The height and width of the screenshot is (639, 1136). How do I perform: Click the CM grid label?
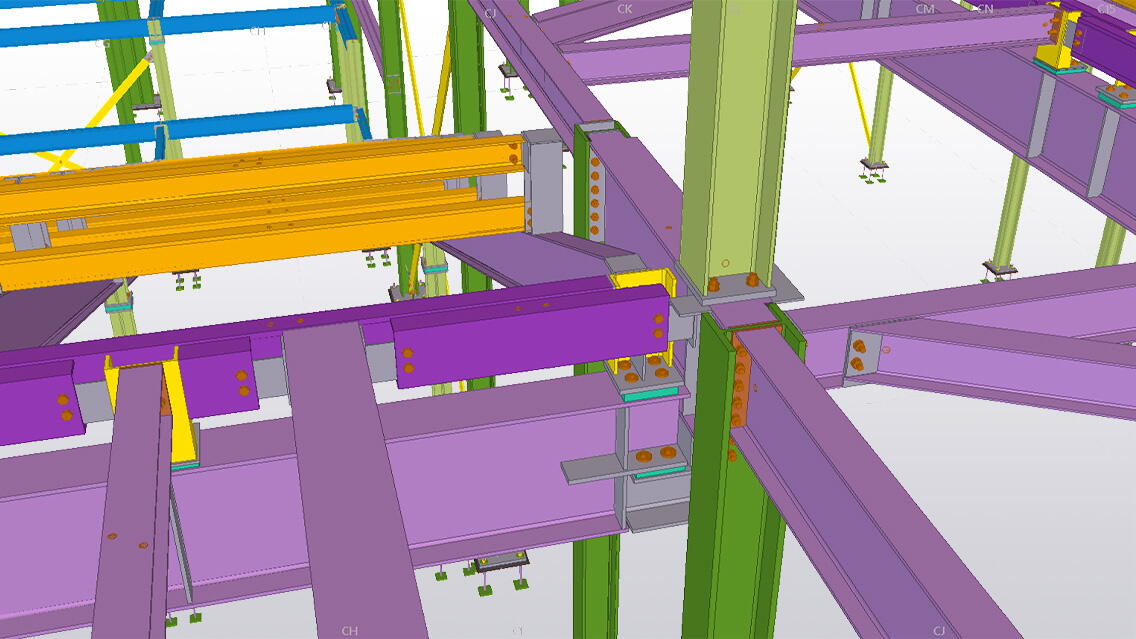[x=924, y=9]
